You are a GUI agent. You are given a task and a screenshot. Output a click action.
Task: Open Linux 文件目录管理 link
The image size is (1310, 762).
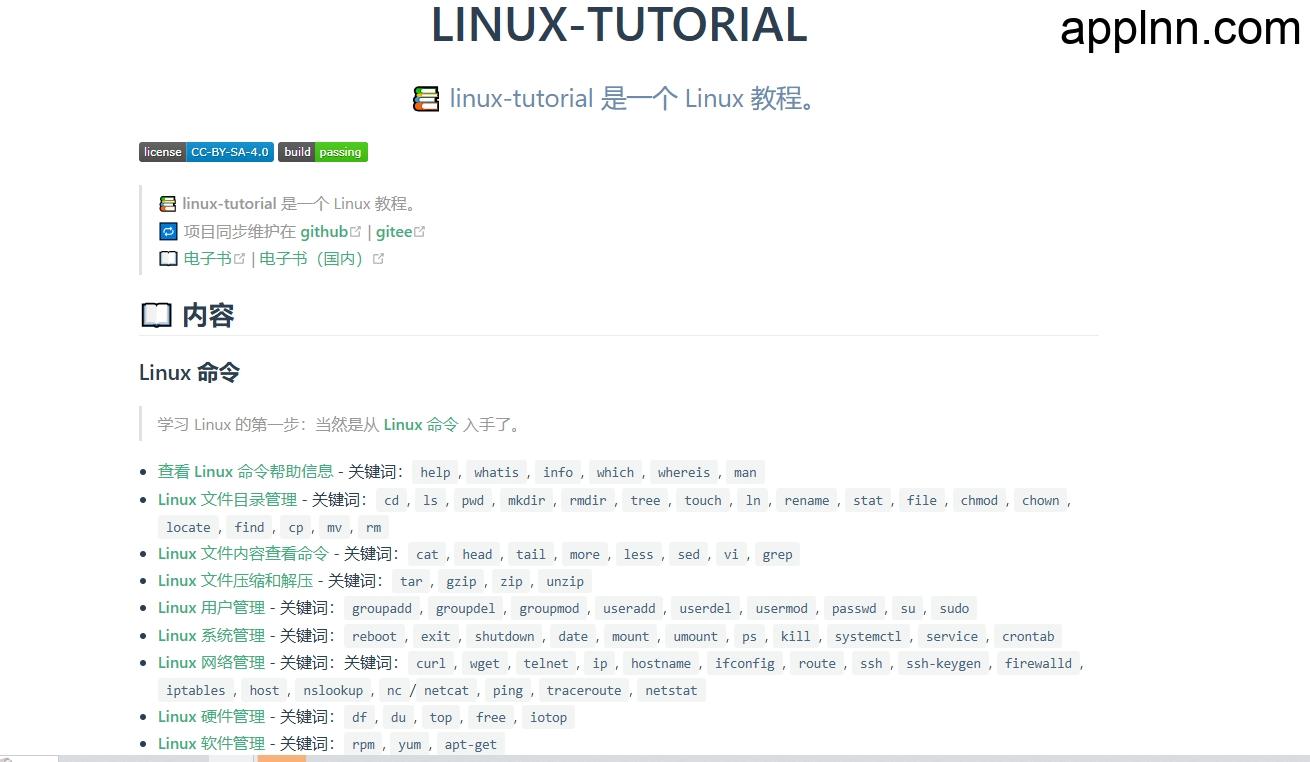[x=228, y=499]
